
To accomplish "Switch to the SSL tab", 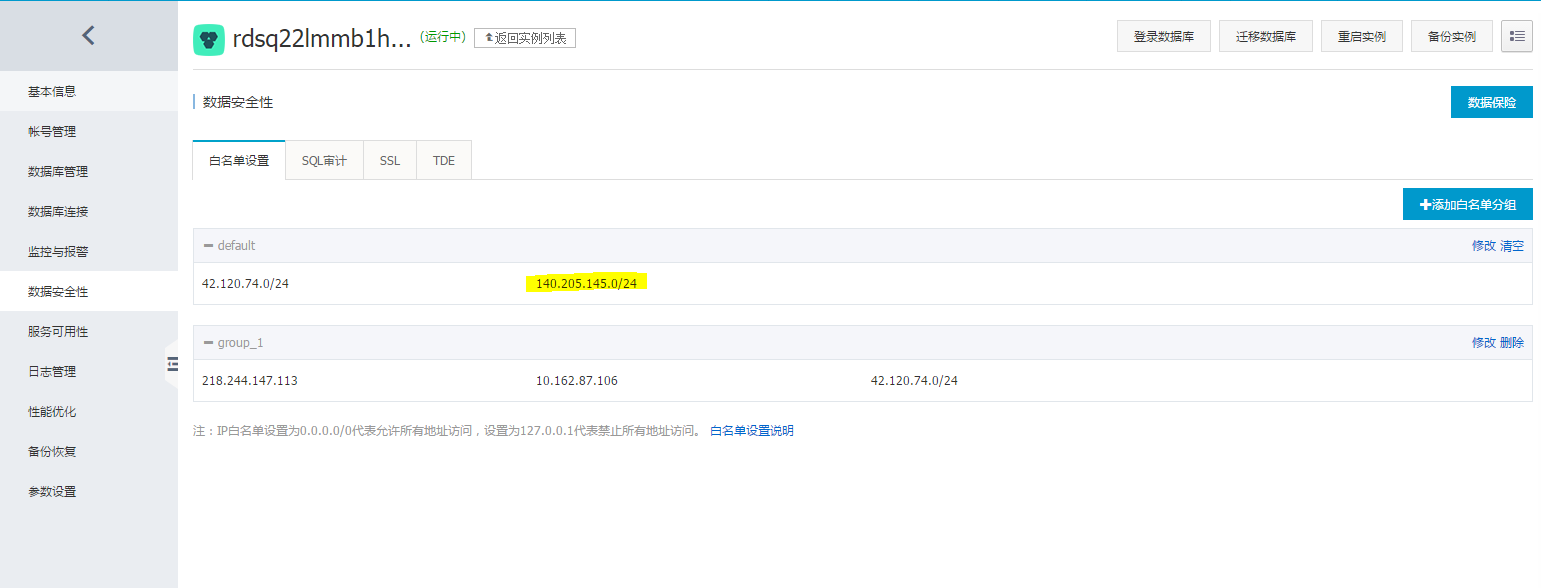I will (x=390, y=160).
